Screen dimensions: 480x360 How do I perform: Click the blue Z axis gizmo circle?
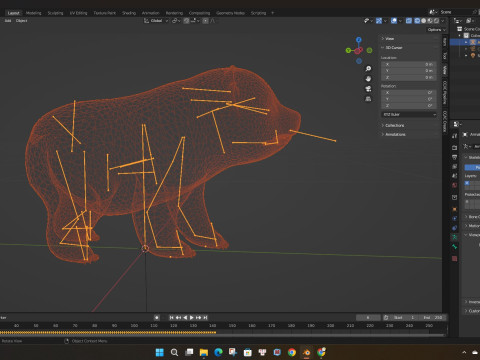tap(359, 40)
